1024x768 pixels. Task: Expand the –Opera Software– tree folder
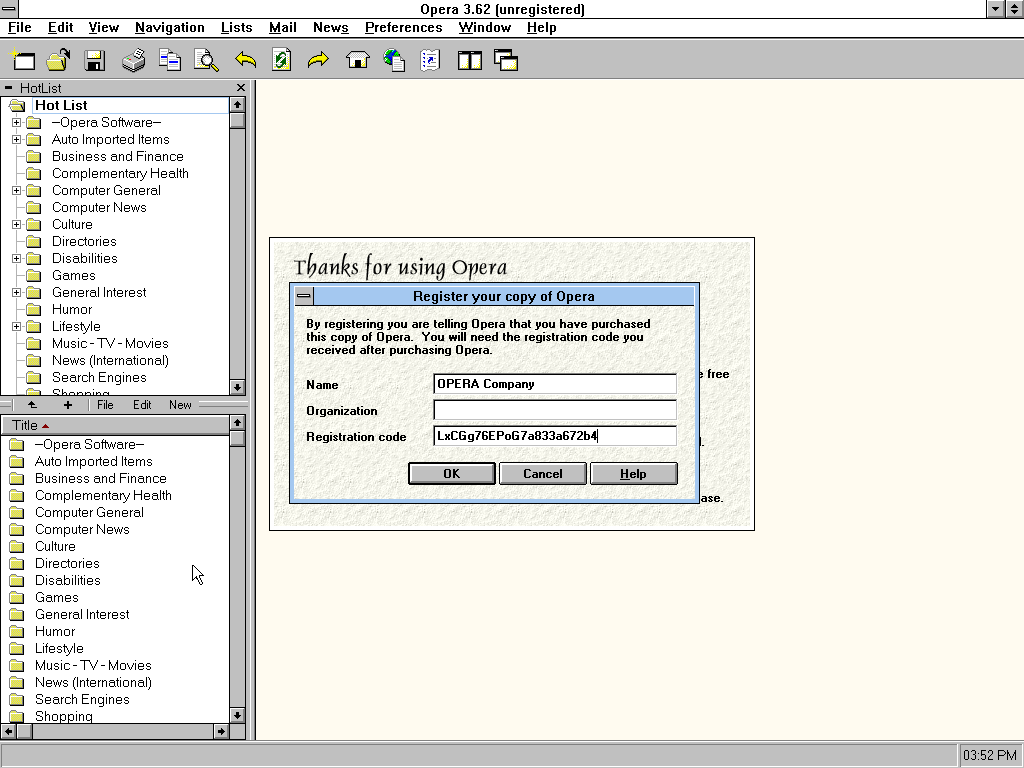[16, 123]
